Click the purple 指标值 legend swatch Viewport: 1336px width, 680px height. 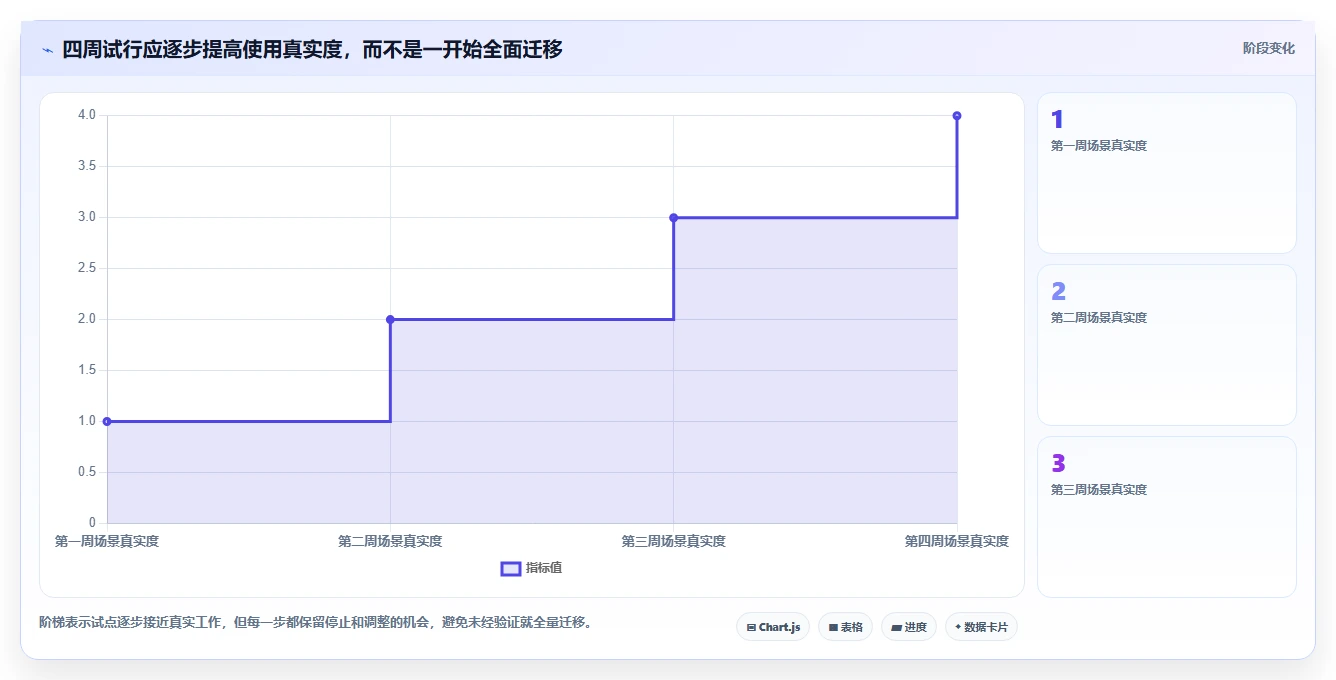(510, 568)
